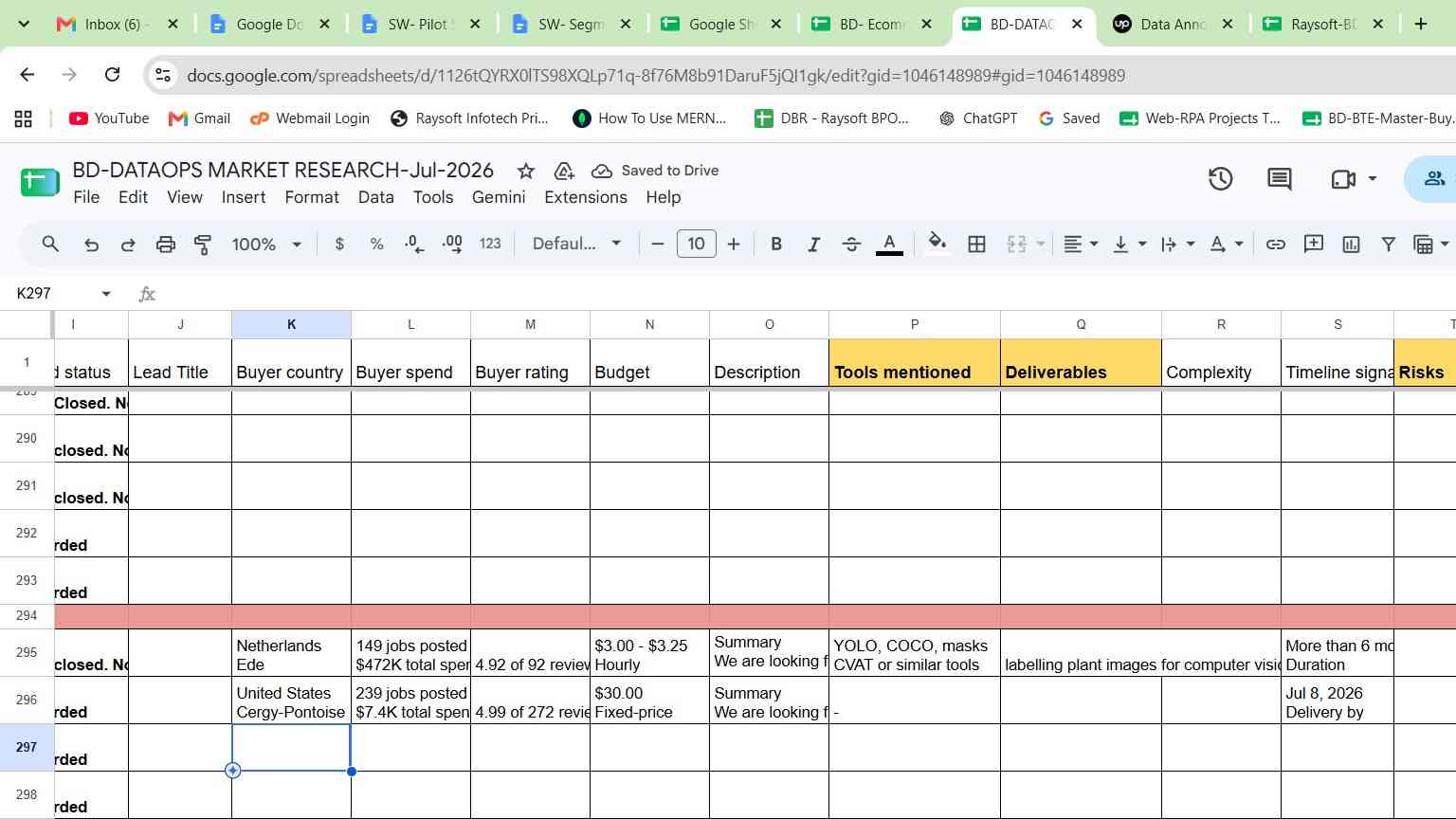Open the Data menu

(x=375, y=197)
